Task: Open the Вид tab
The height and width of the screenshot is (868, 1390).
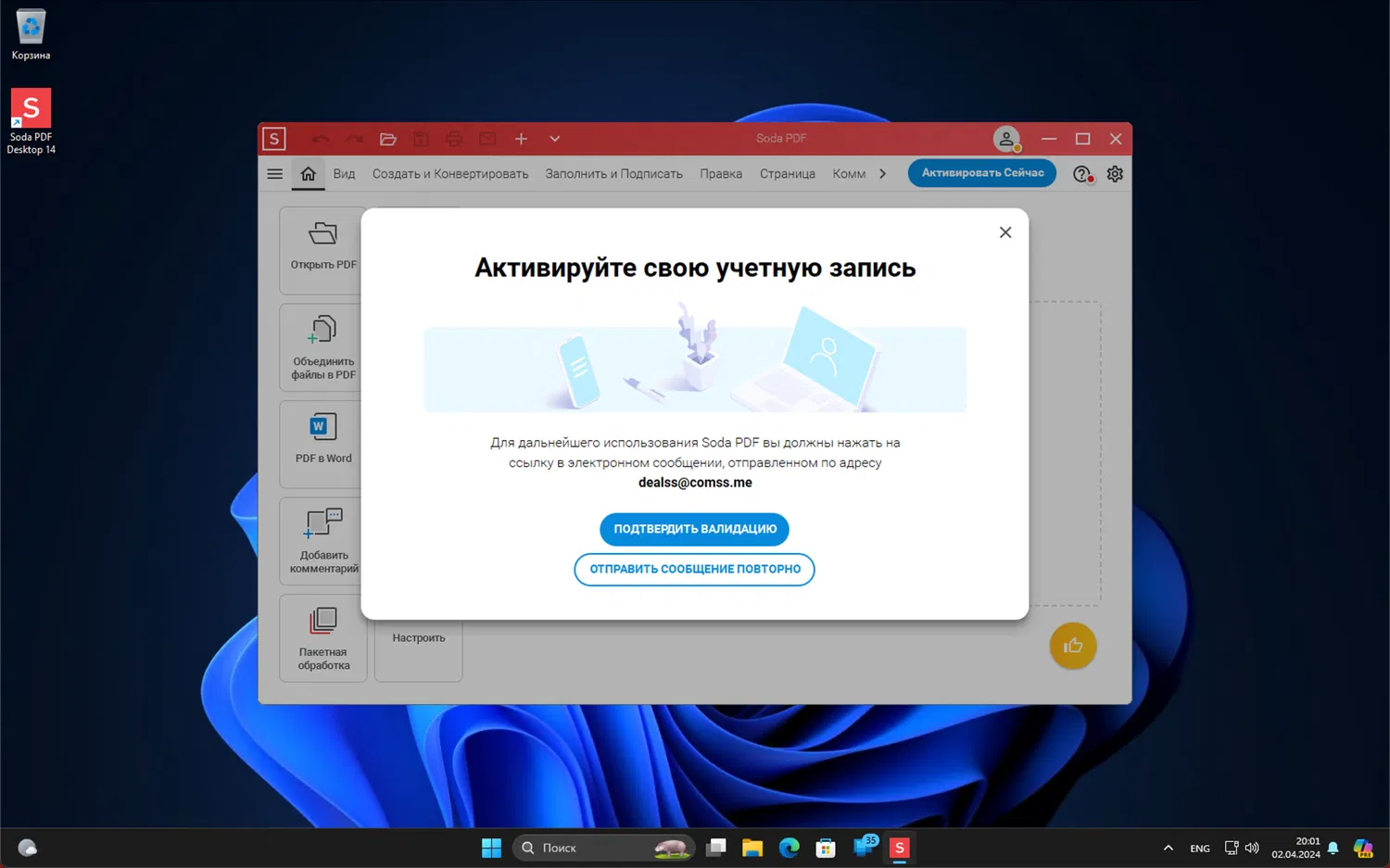Action: click(x=344, y=174)
